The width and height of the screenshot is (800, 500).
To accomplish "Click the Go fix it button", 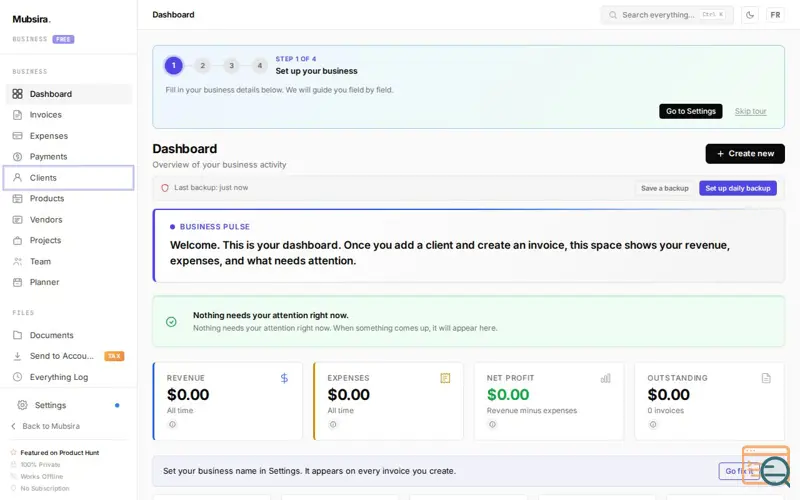I will coord(739,471).
